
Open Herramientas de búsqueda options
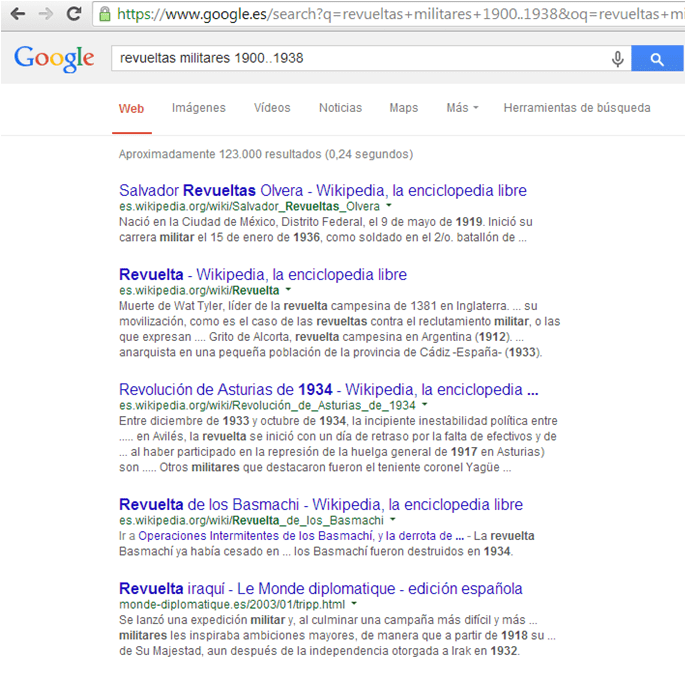pos(577,108)
